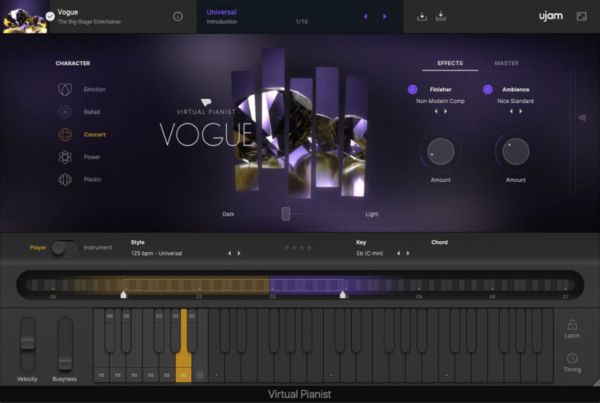Image resolution: width=600 pixels, height=403 pixels.
Task: Open the 125 bpm - Universal style menu
Action: (156, 253)
